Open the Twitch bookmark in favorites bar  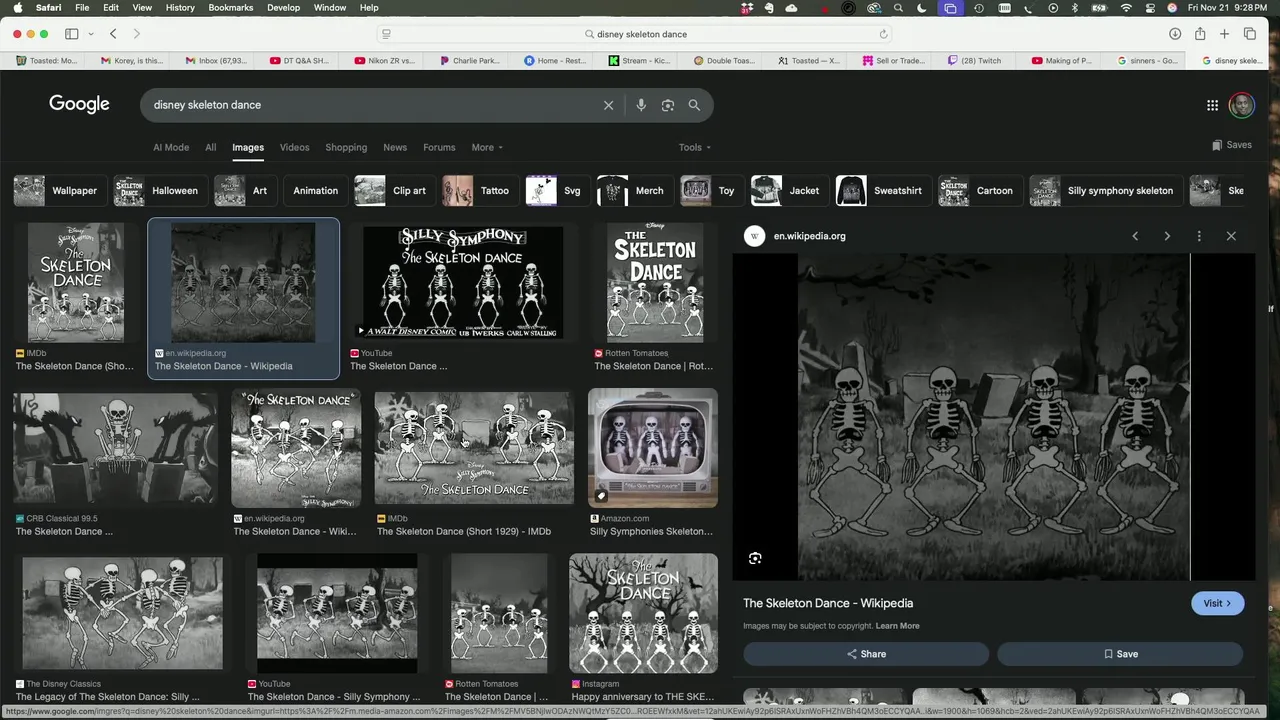(x=974, y=60)
